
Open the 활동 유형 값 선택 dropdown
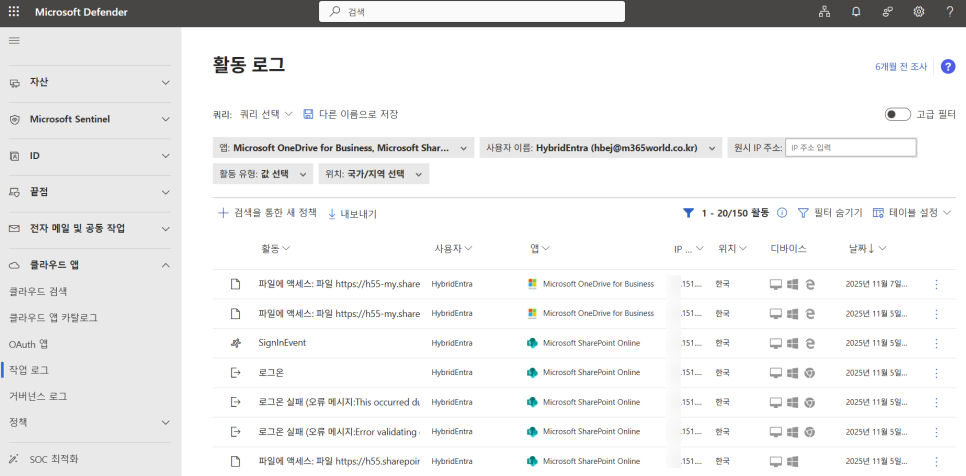(x=263, y=174)
